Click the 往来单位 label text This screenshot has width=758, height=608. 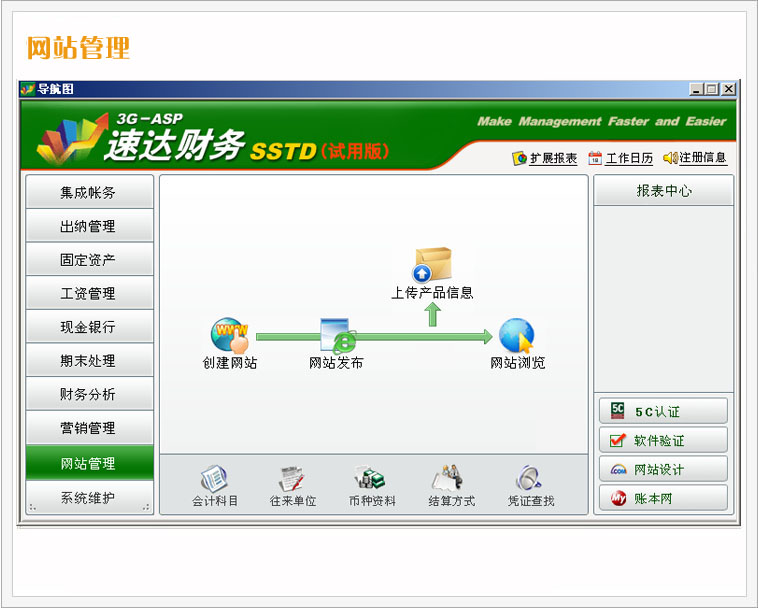pyautogui.click(x=292, y=501)
